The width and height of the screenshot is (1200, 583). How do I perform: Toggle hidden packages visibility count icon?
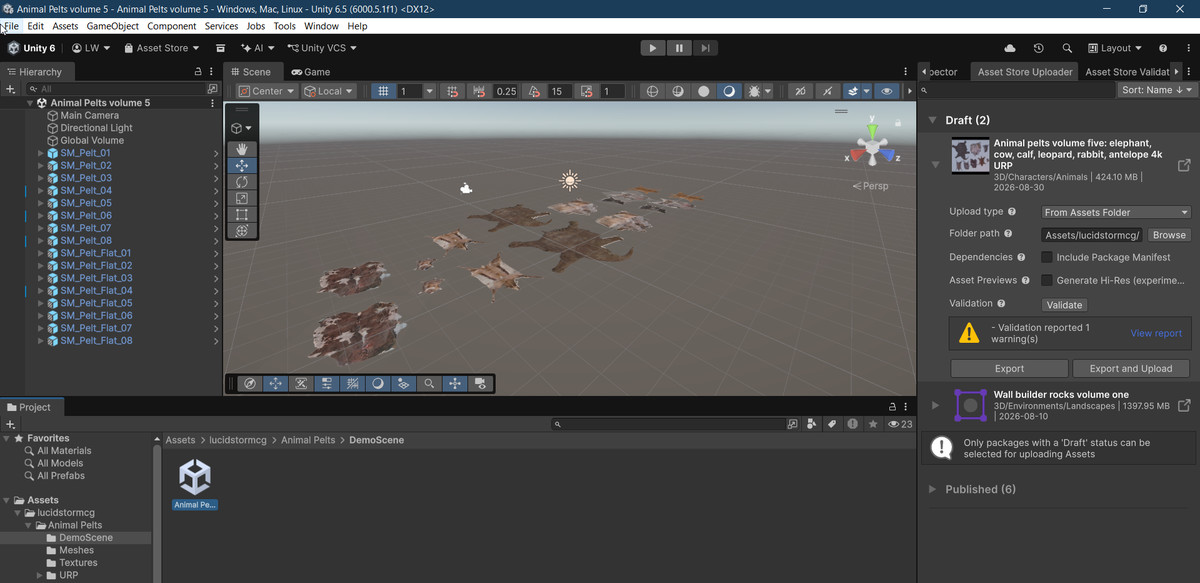[x=900, y=424]
